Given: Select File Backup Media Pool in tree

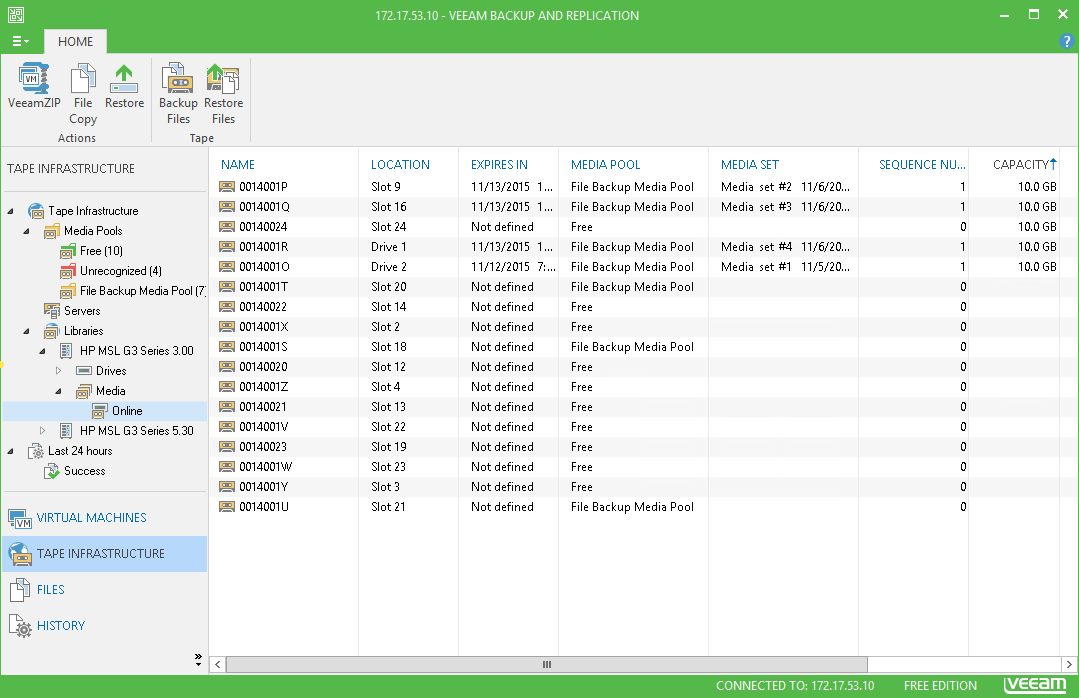Looking at the screenshot, I should (142, 290).
